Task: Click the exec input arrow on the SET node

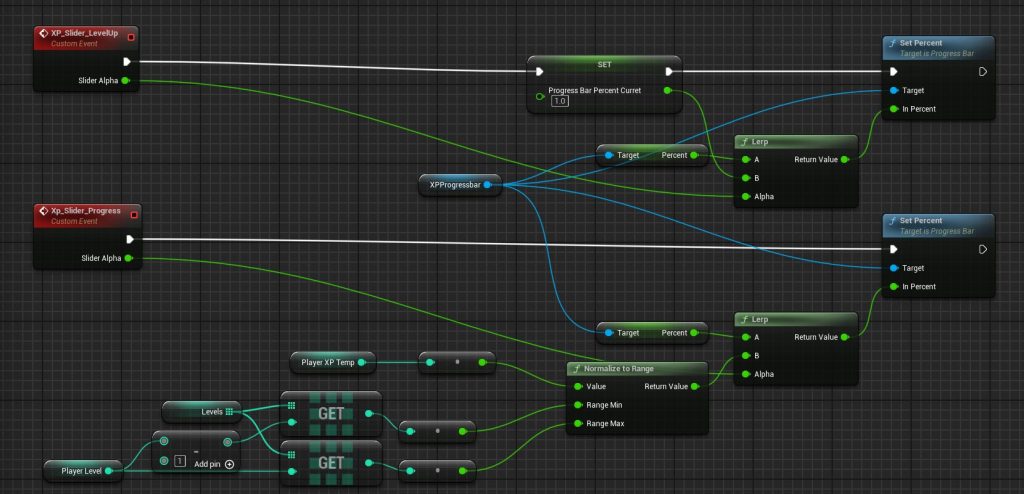Action: pyautogui.click(x=540, y=71)
